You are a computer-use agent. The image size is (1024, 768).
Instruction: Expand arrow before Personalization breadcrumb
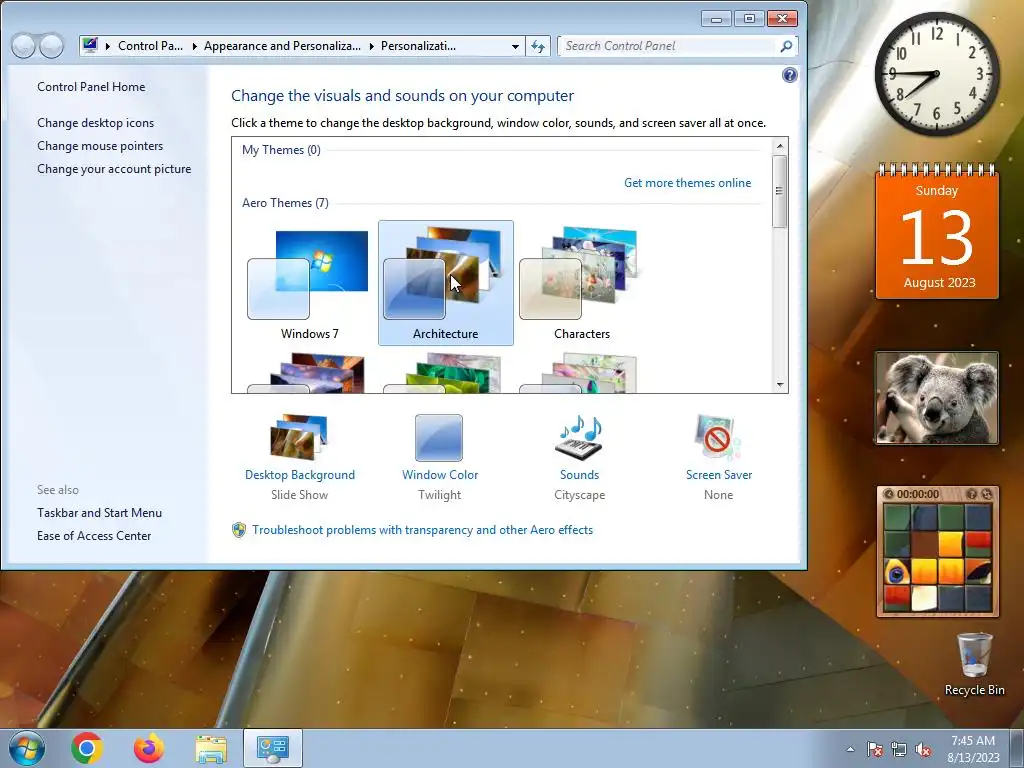click(x=371, y=46)
